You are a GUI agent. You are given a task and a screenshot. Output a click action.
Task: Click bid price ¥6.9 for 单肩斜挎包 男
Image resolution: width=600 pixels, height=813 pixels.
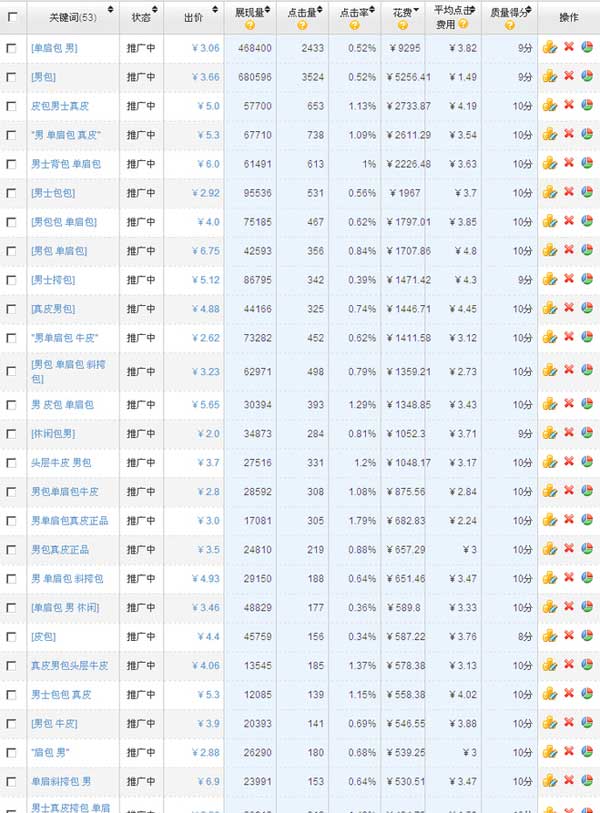[208, 781]
